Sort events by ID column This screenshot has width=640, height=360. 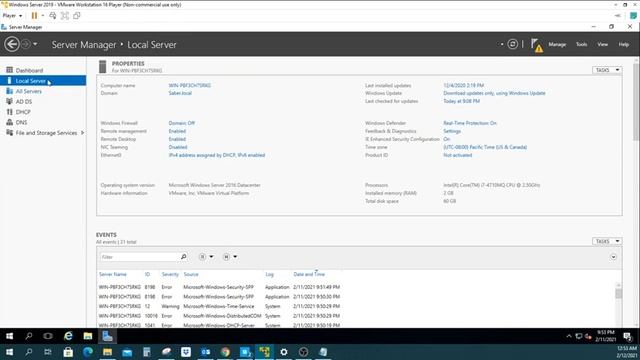pos(147,274)
